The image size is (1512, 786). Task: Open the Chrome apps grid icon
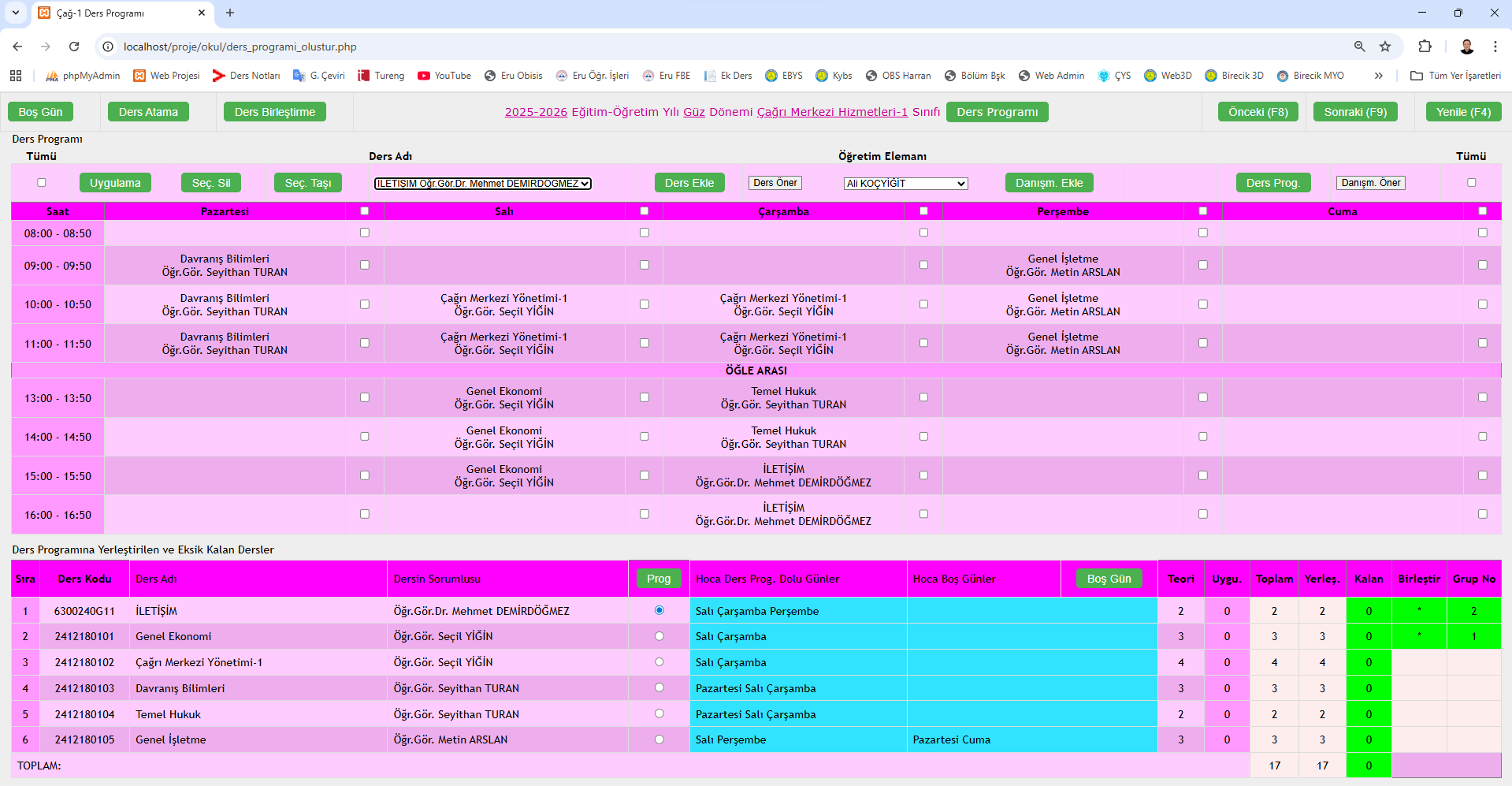[x=16, y=76]
